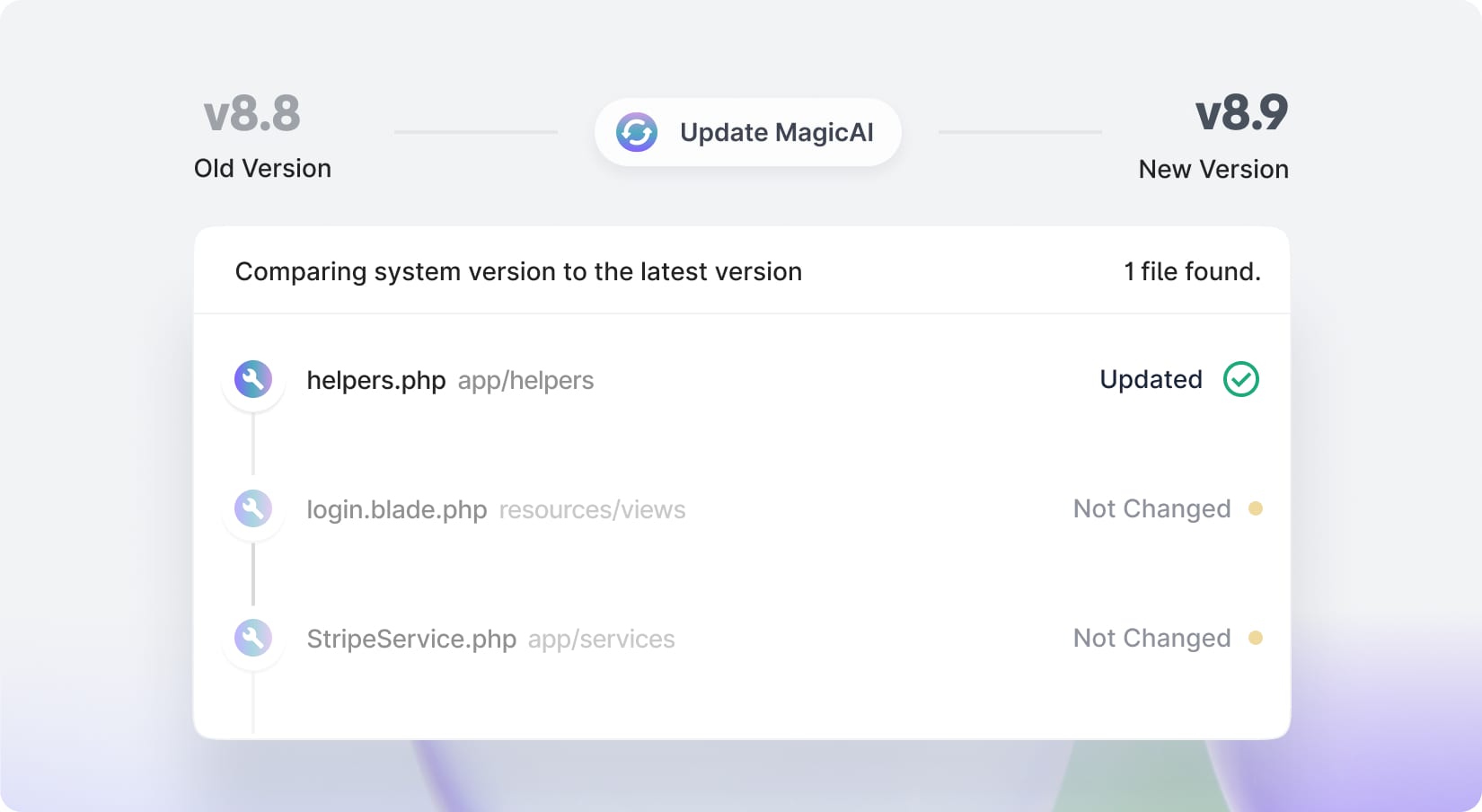Select the StripeService.php file name
The width and height of the screenshot is (1482, 812).
point(411,640)
